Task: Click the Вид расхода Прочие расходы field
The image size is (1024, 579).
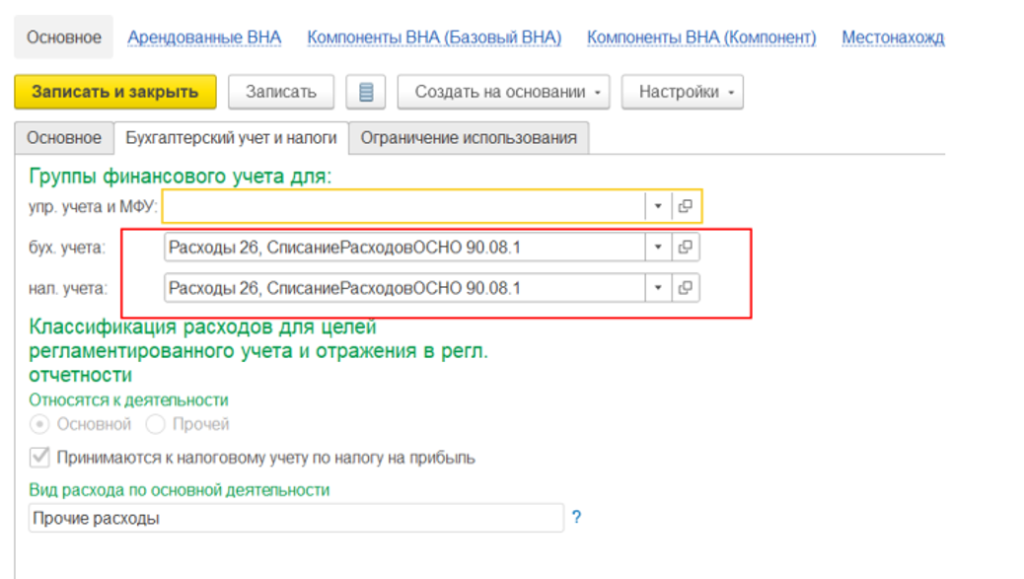Action: point(296,518)
